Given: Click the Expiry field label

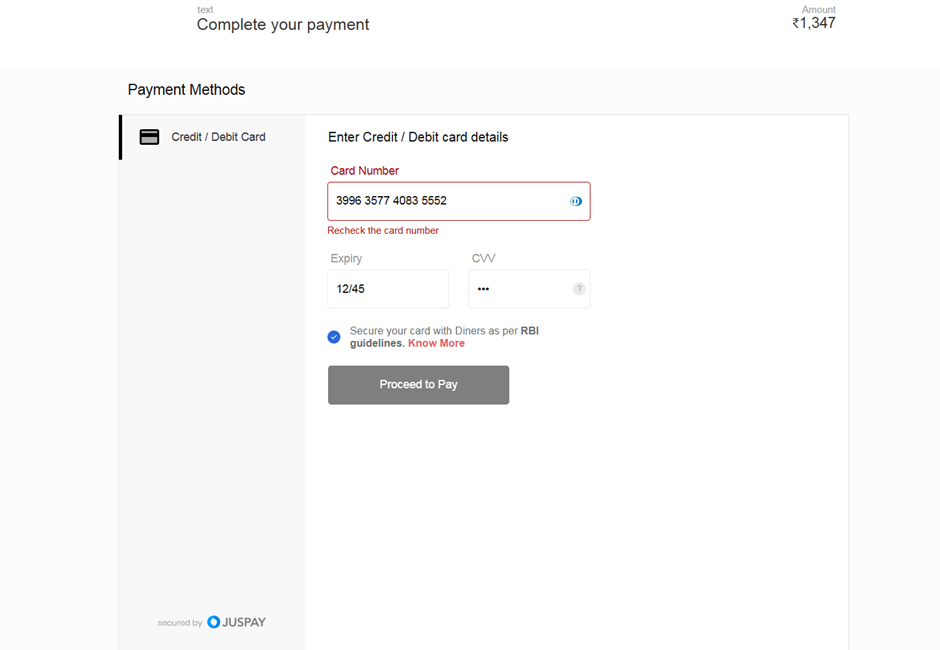Looking at the screenshot, I should point(347,258).
